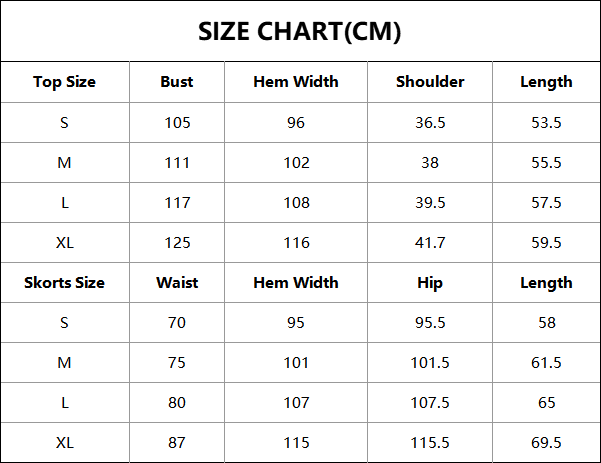This screenshot has height=463, width=601.
Task: Click the Skorts Size header cell
Action: [x=64, y=283]
